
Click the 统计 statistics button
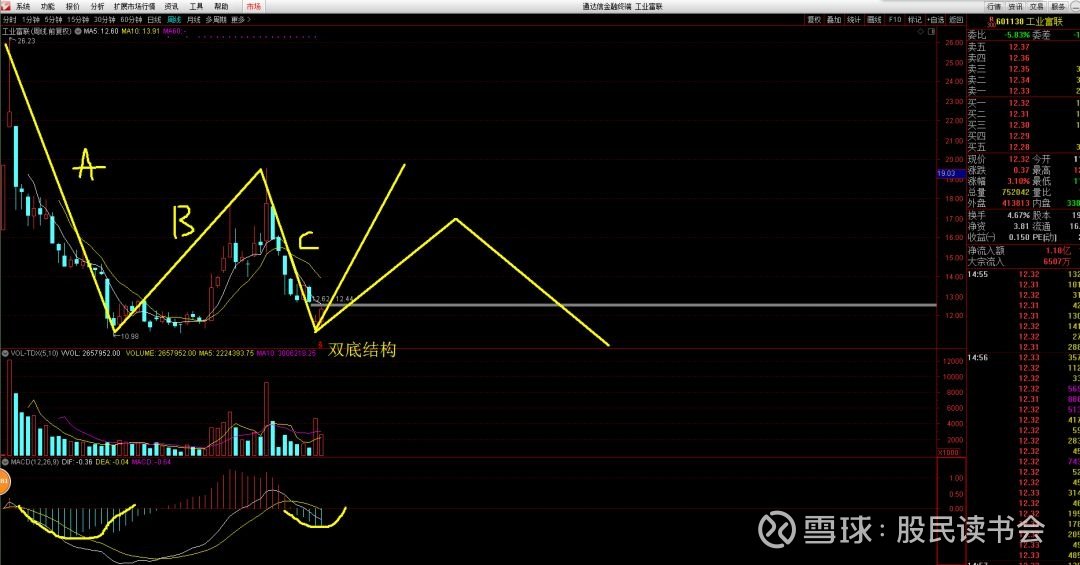tap(854, 20)
